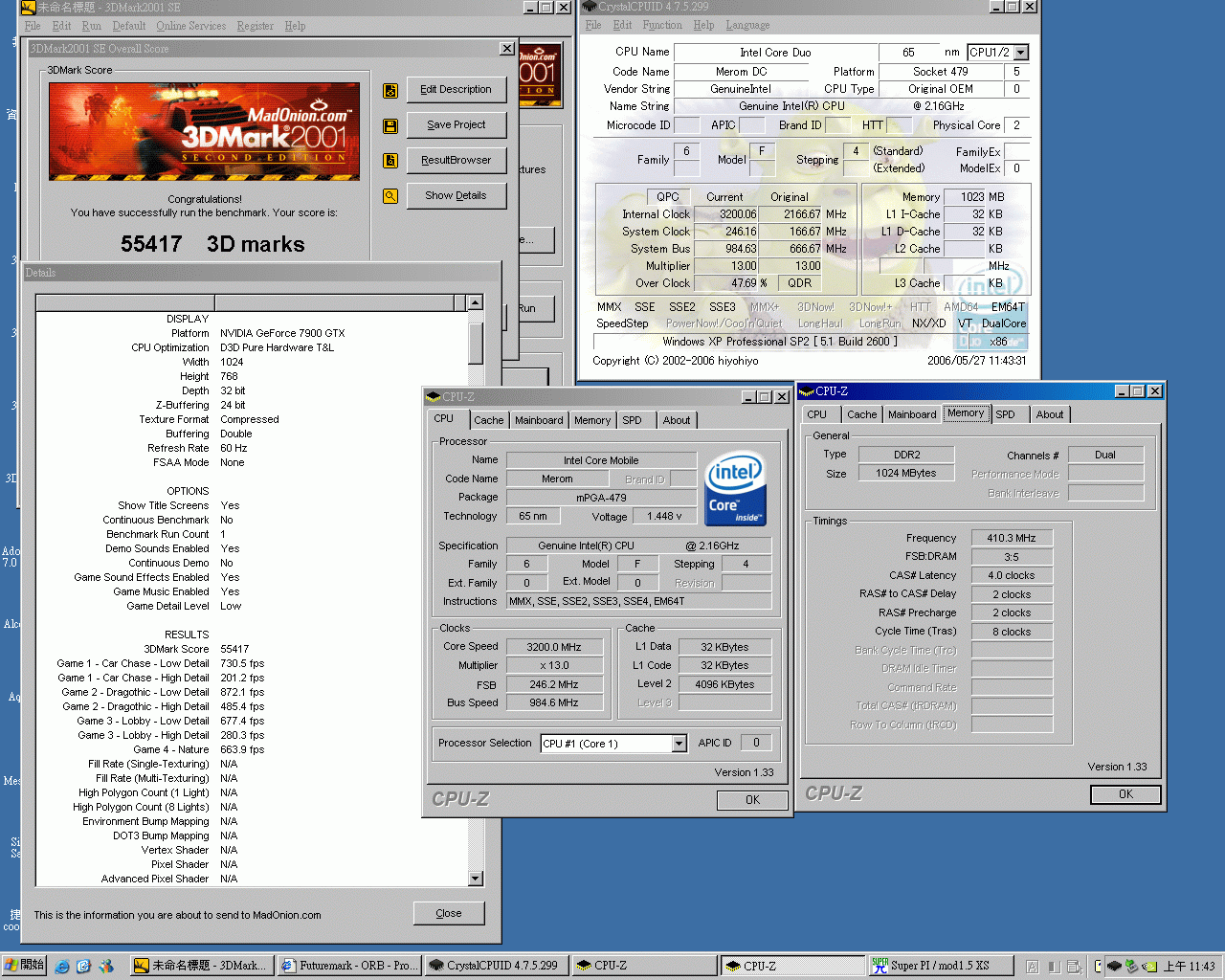Click CPU Name field showing Intel Core Duo
The height and width of the screenshot is (980, 1225).
click(775, 53)
